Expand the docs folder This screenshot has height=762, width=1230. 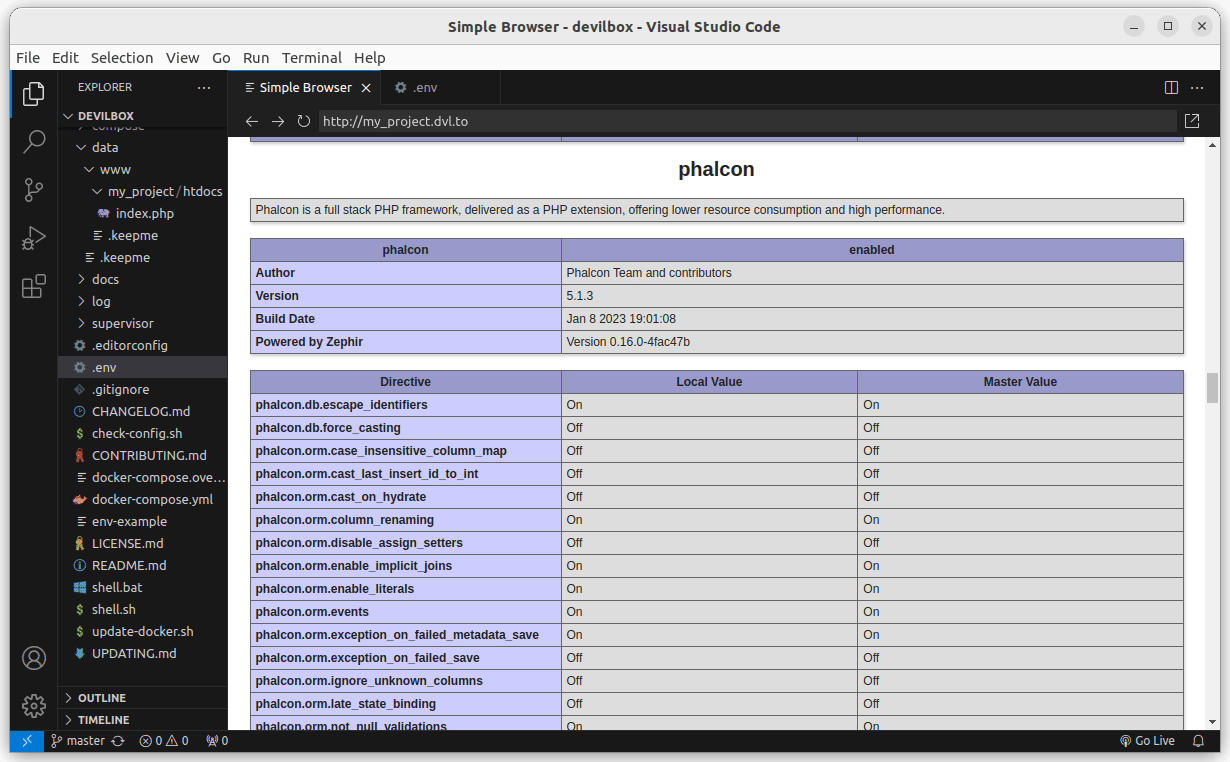[105, 279]
